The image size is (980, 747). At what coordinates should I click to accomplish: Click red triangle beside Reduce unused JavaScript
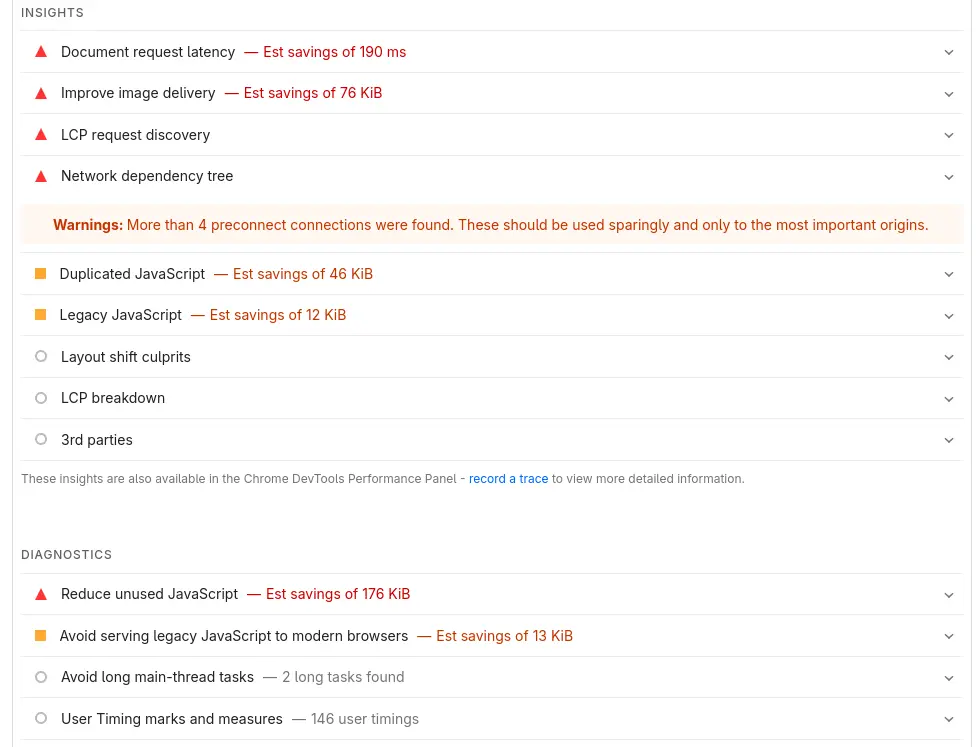(41, 594)
